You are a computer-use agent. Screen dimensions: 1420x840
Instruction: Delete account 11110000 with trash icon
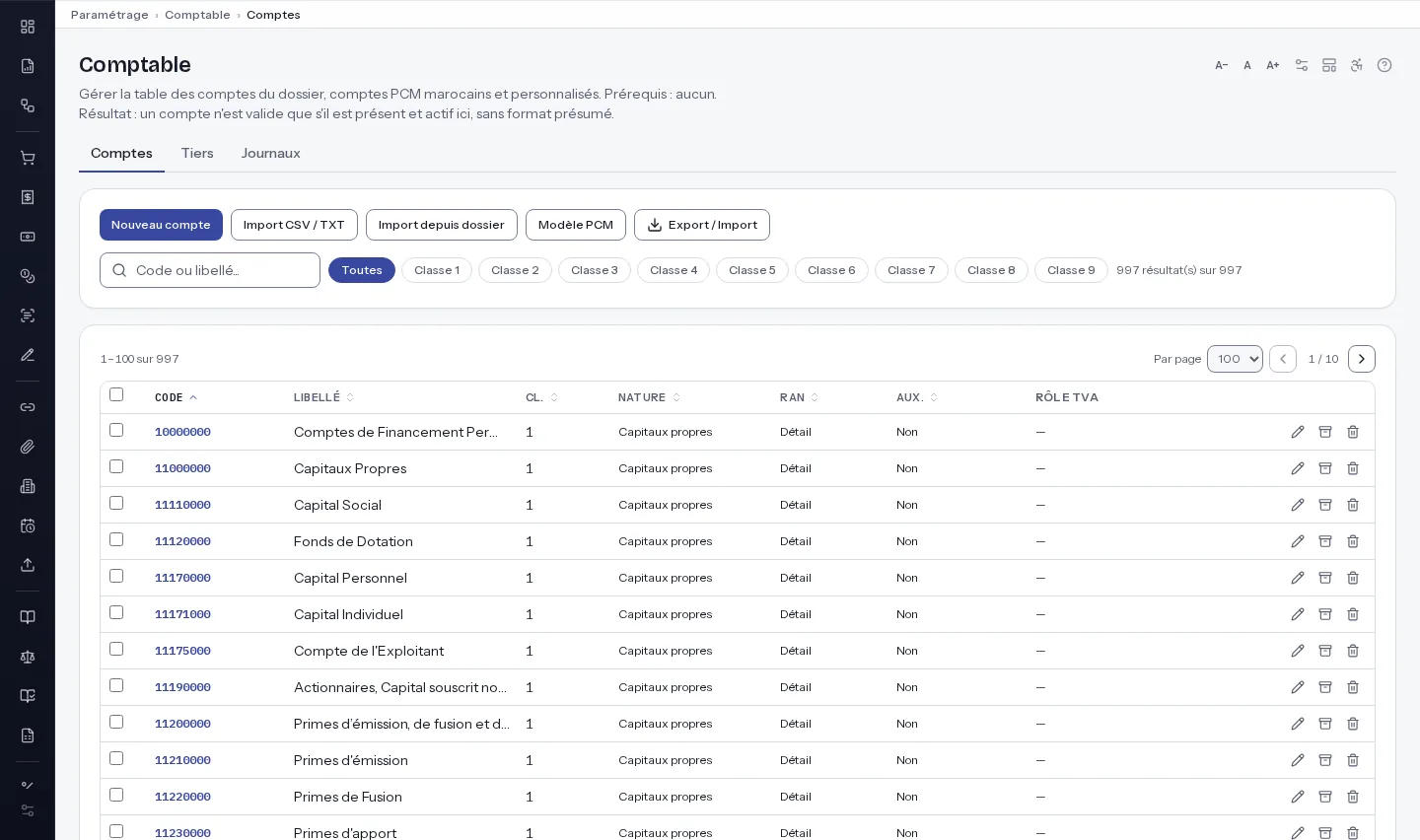coord(1353,505)
